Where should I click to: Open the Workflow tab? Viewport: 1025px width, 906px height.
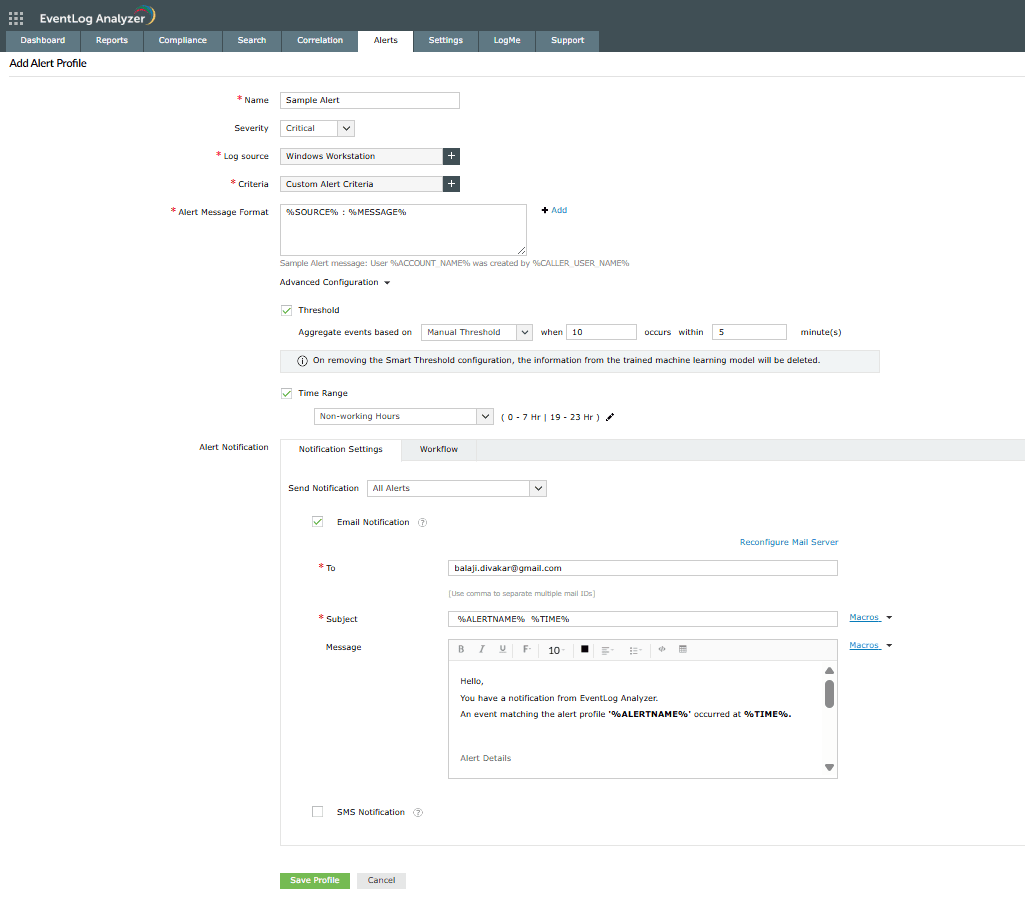438,450
